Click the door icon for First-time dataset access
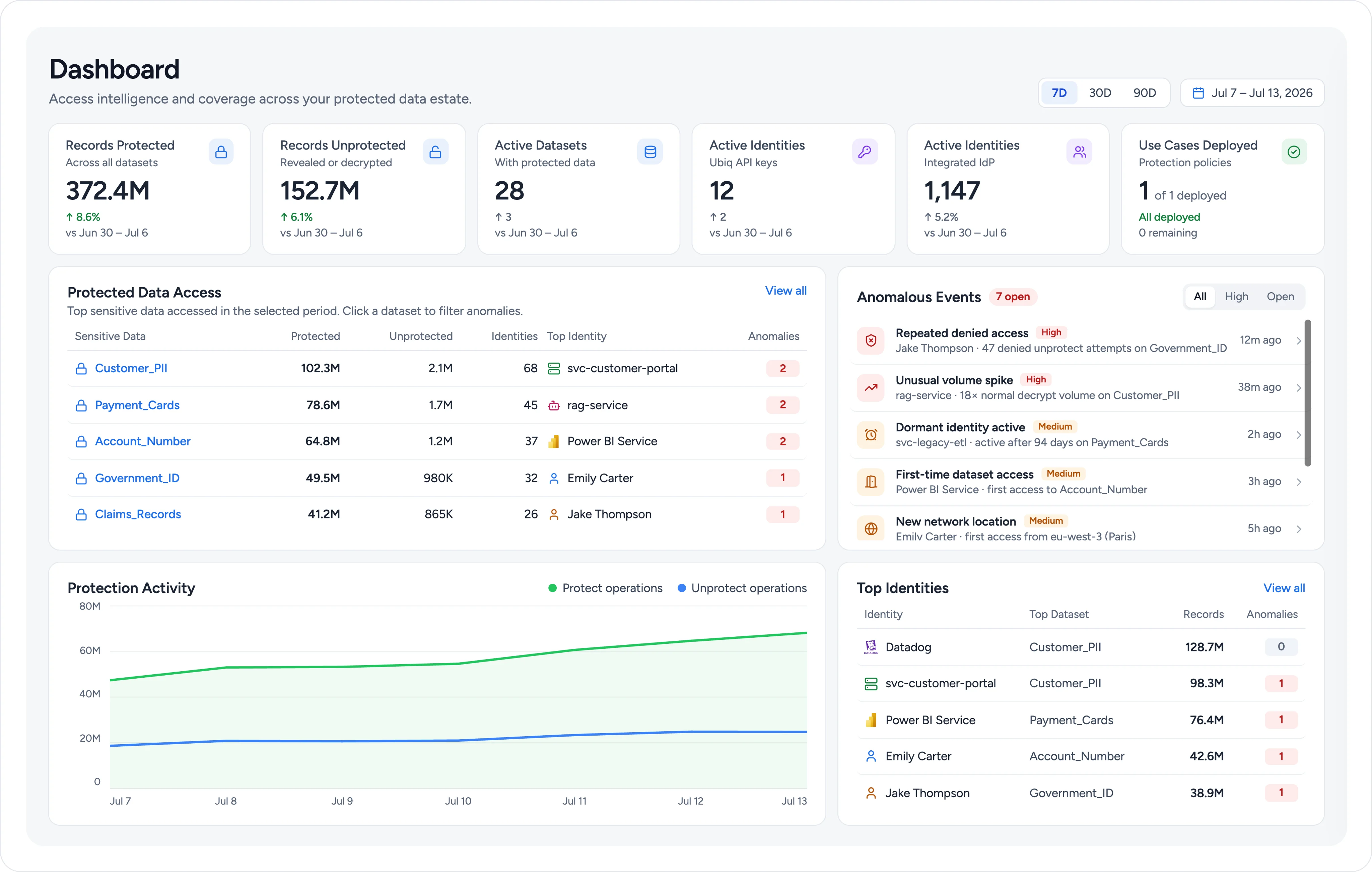The width and height of the screenshot is (1372, 872). coord(871,482)
